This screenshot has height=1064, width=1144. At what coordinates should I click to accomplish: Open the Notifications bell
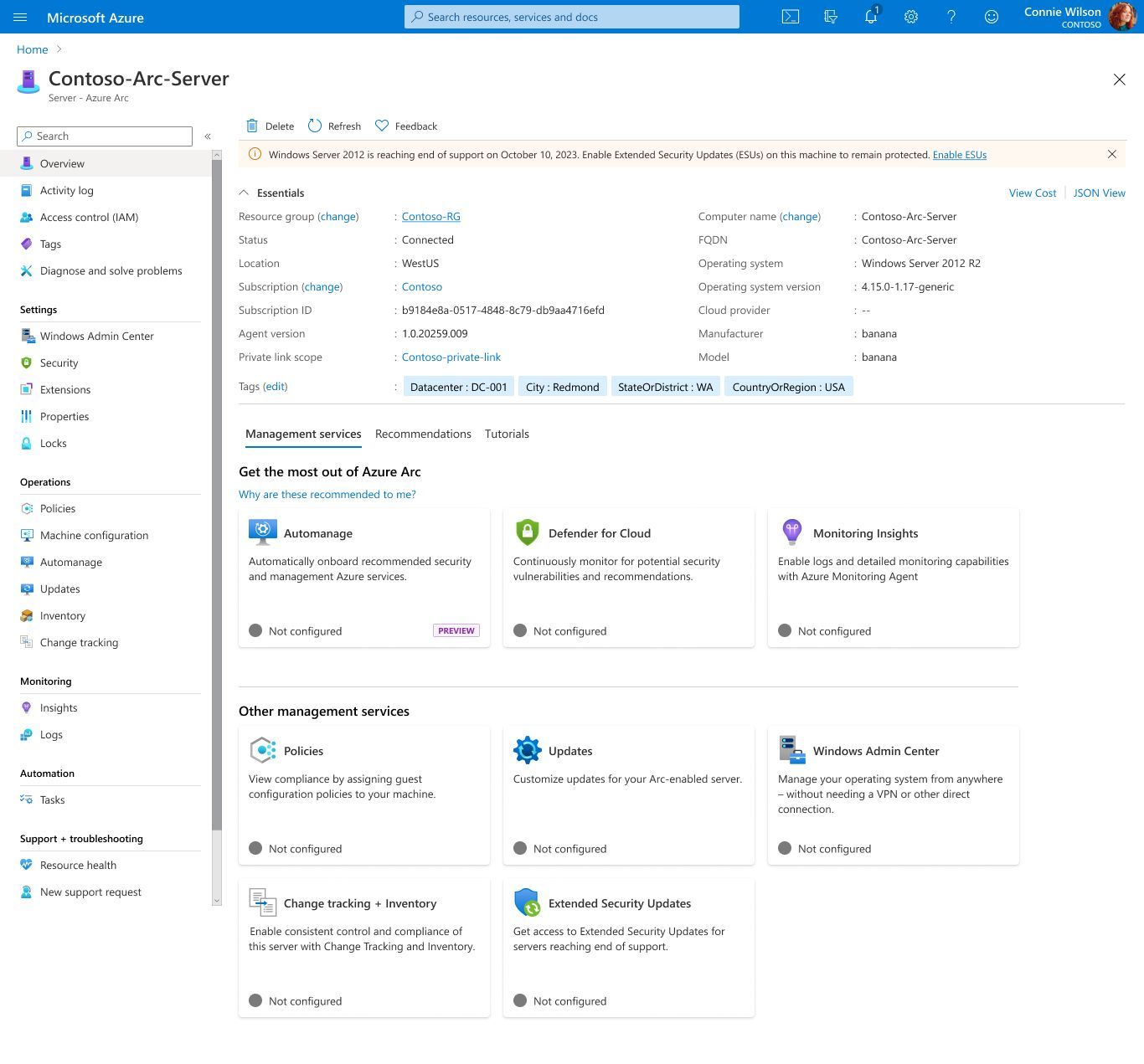(x=870, y=16)
